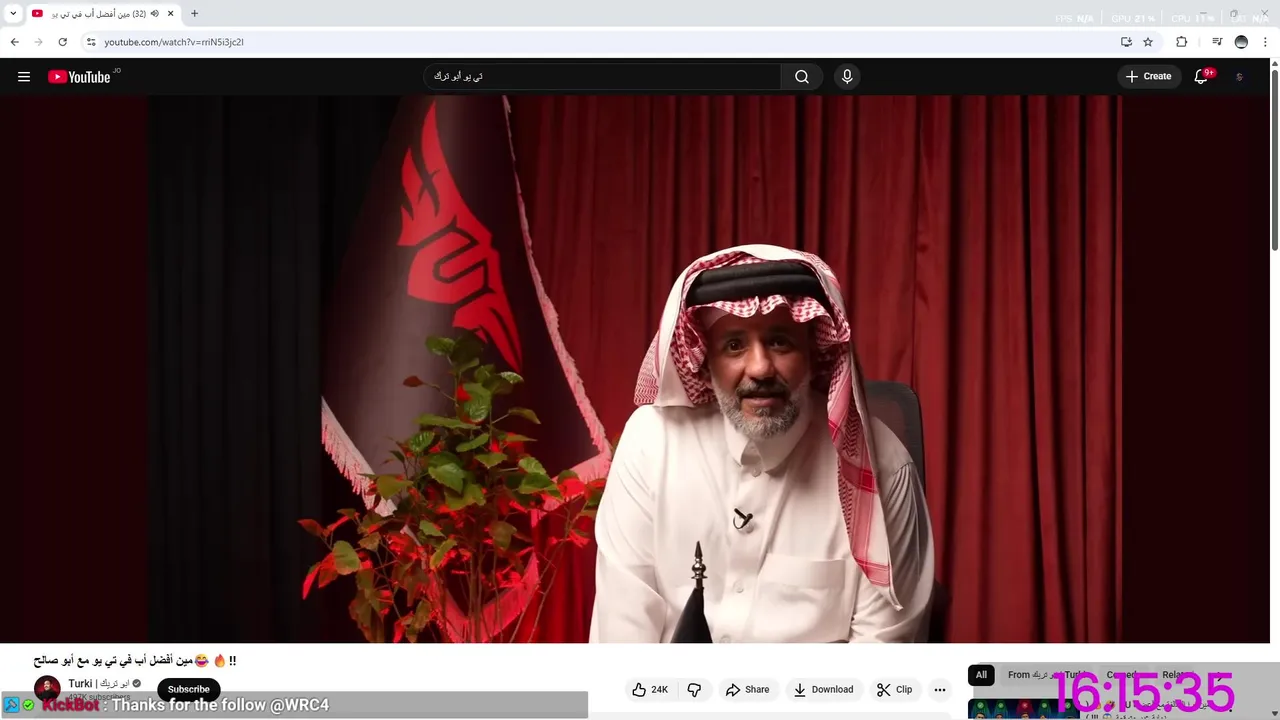Share the video
Screen dimensions: 1280x720
click(748, 690)
